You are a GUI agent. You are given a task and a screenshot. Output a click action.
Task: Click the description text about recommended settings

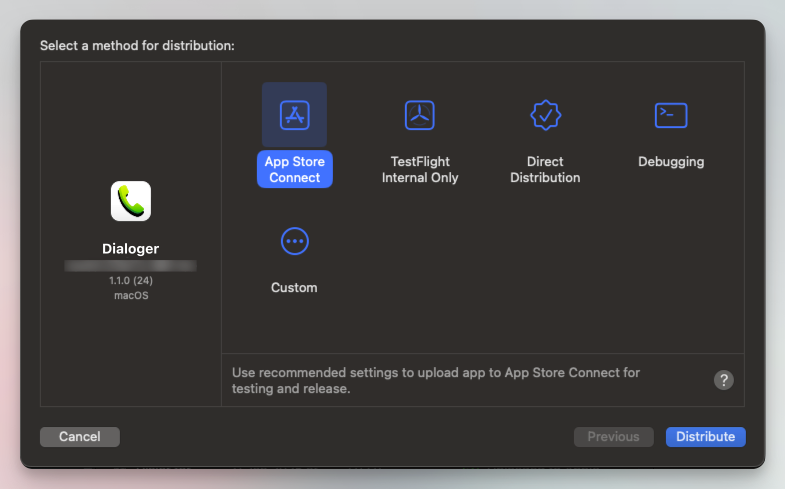coord(436,380)
